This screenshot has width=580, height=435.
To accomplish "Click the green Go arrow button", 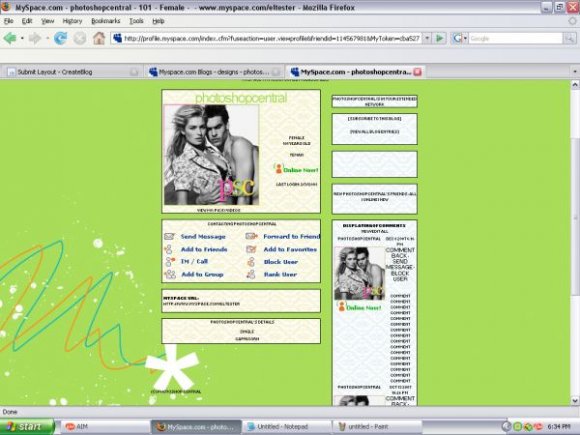I will 439,38.
